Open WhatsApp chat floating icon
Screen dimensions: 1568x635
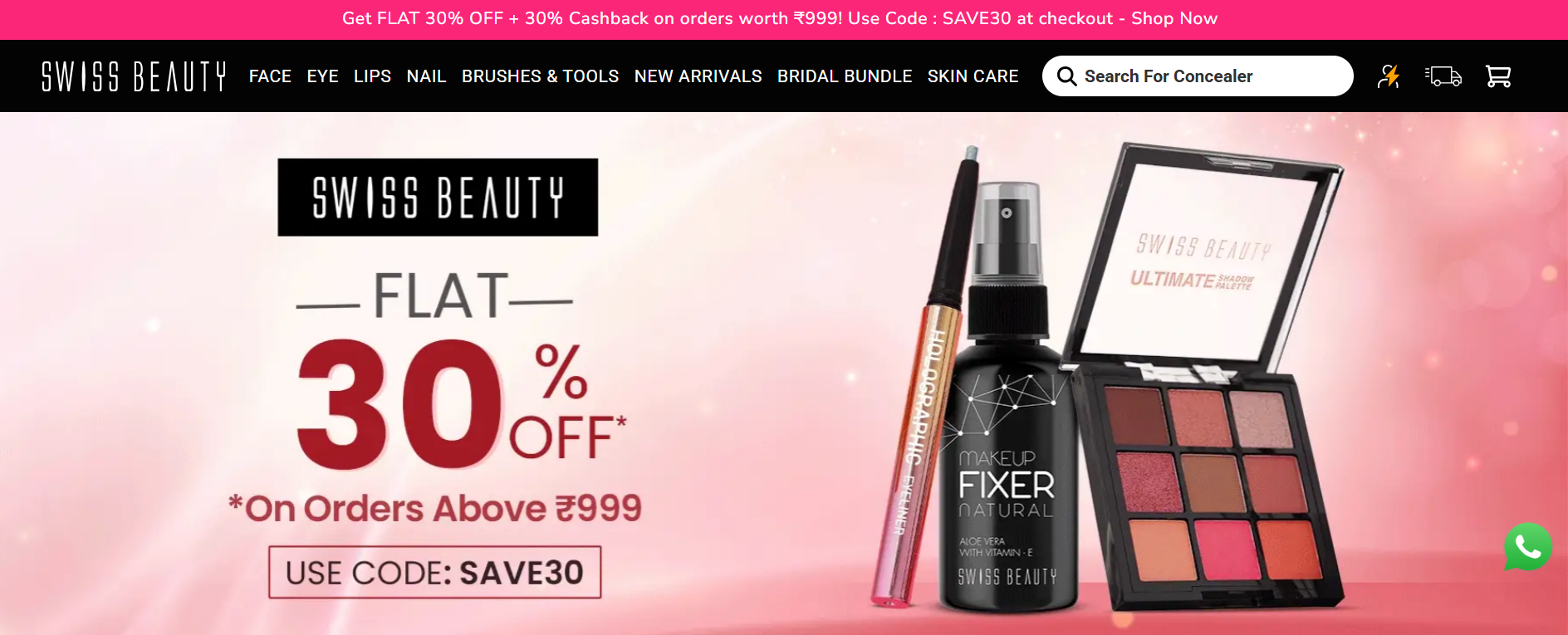(1528, 547)
